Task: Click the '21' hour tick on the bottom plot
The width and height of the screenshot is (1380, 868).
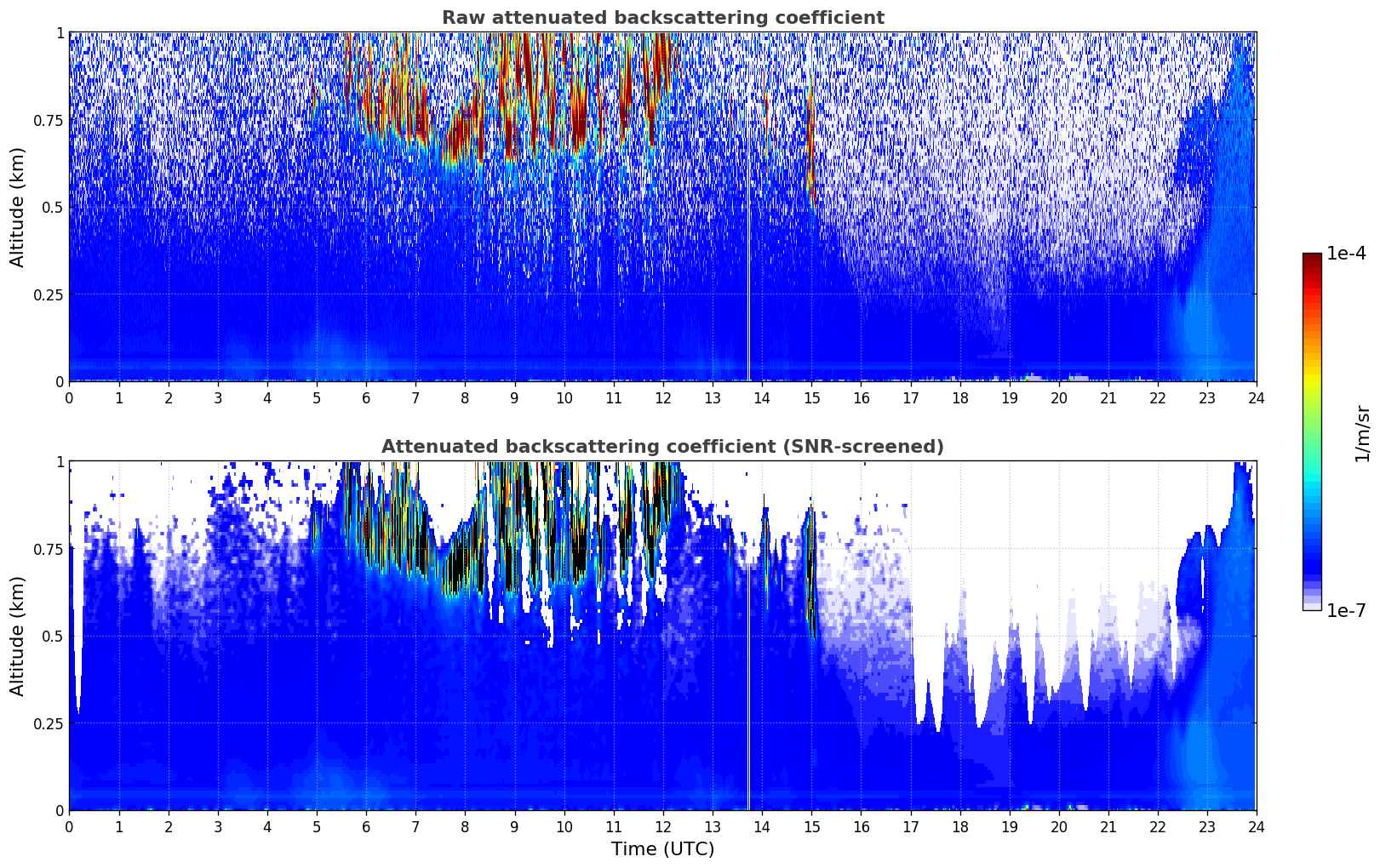Action: coord(1108,826)
